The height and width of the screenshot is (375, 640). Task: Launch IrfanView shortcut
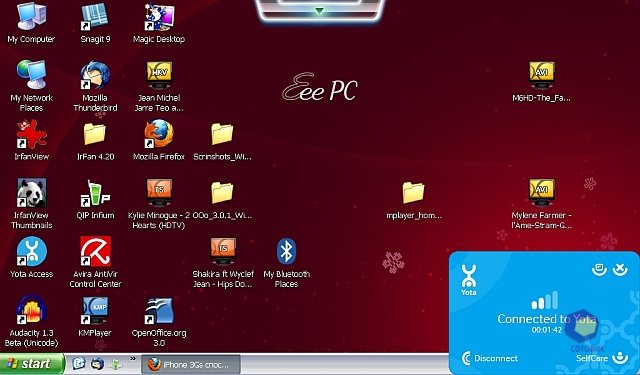[31, 140]
